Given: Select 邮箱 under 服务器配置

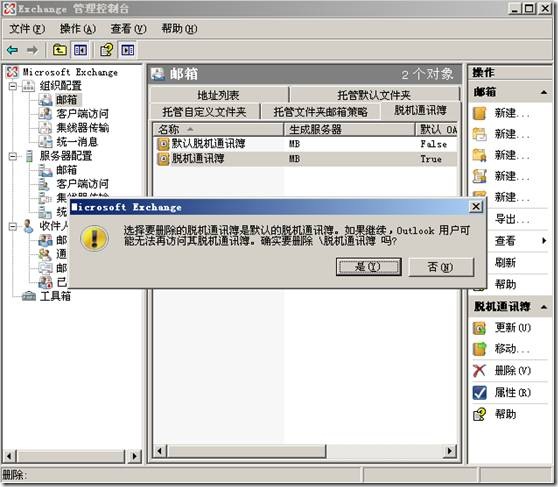Looking at the screenshot, I should point(67,170).
